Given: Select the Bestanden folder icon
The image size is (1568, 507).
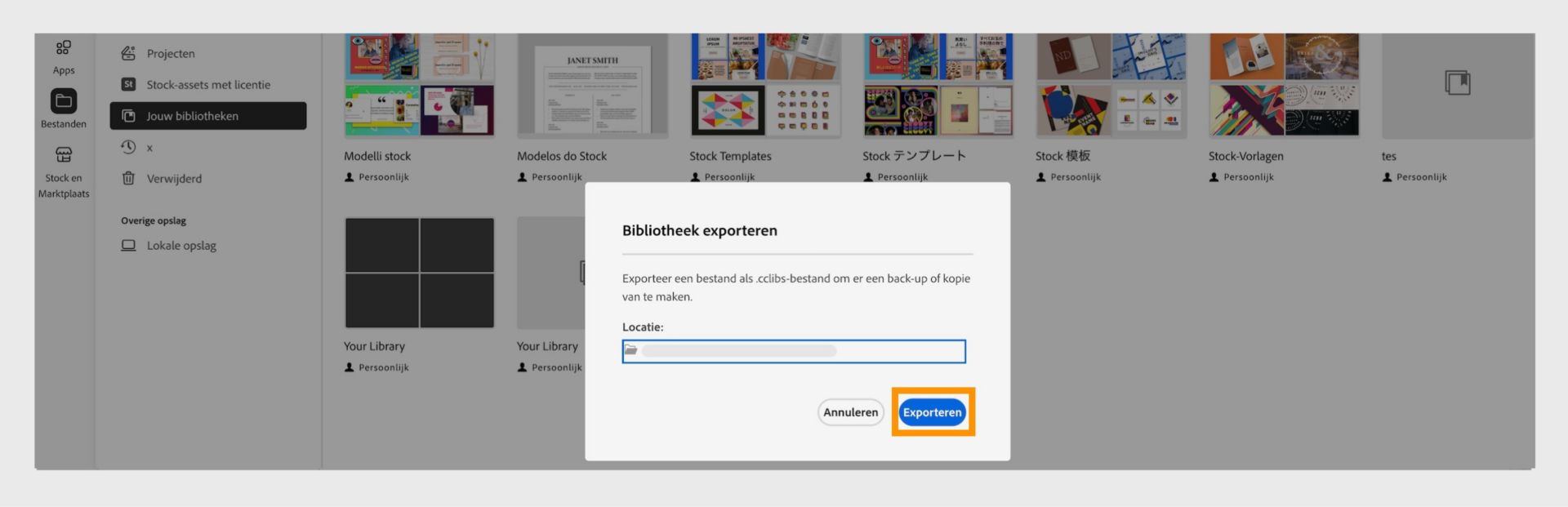Looking at the screenshot, I should coord(64,101).
